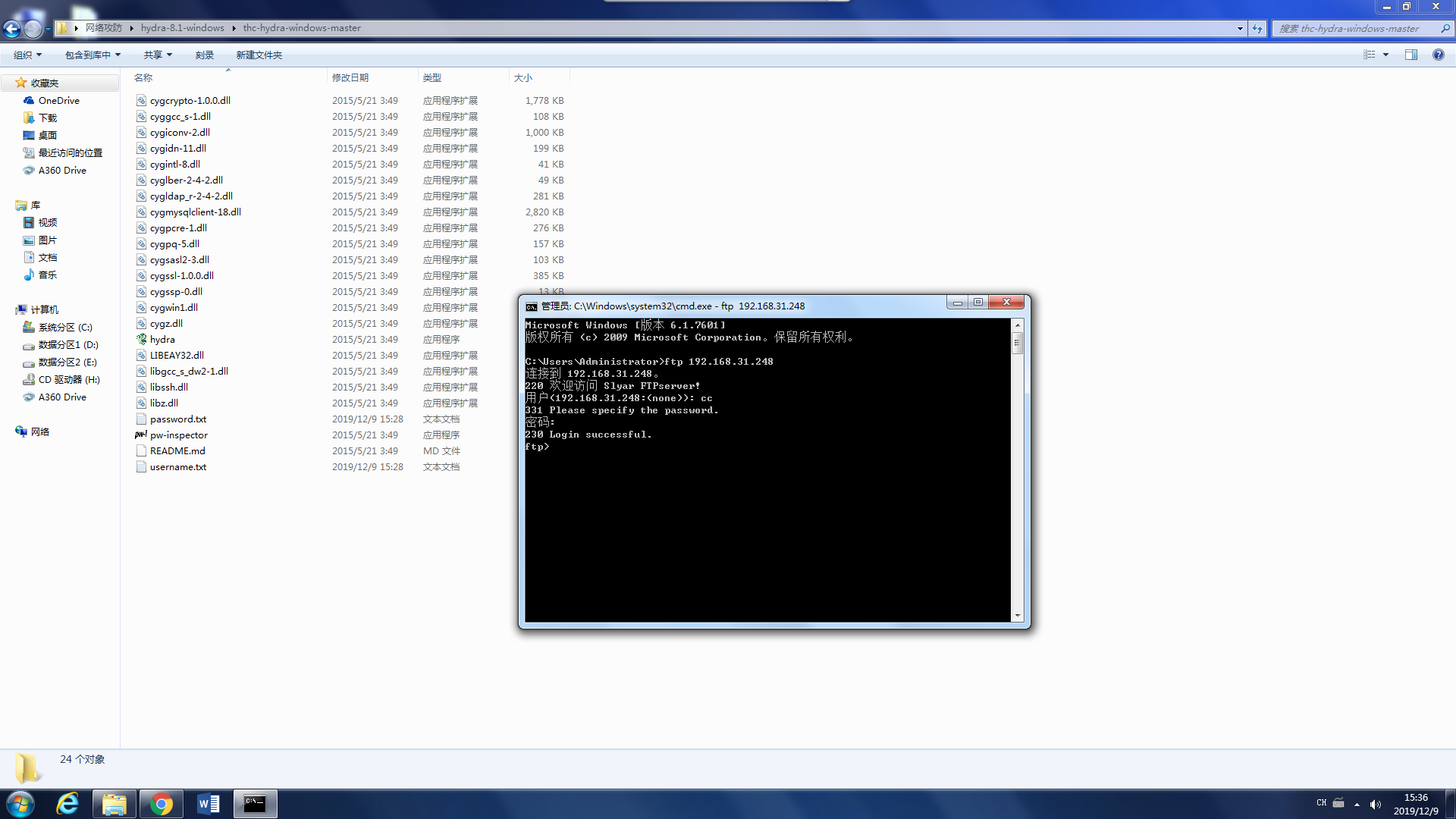Toggle the preview pane icon

[1410, 55]
